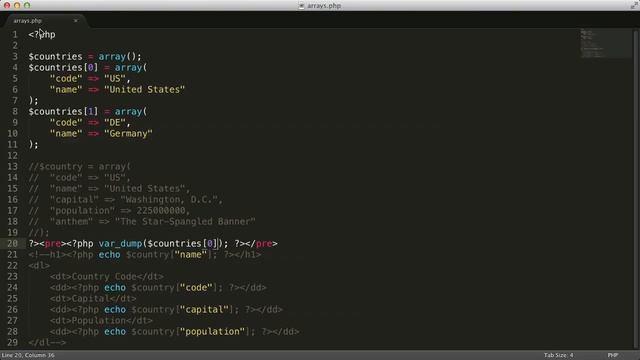The width and height of the screenshot is (640, 360).
Task: Click "code" key on line 24
Action: pos(196,288)
